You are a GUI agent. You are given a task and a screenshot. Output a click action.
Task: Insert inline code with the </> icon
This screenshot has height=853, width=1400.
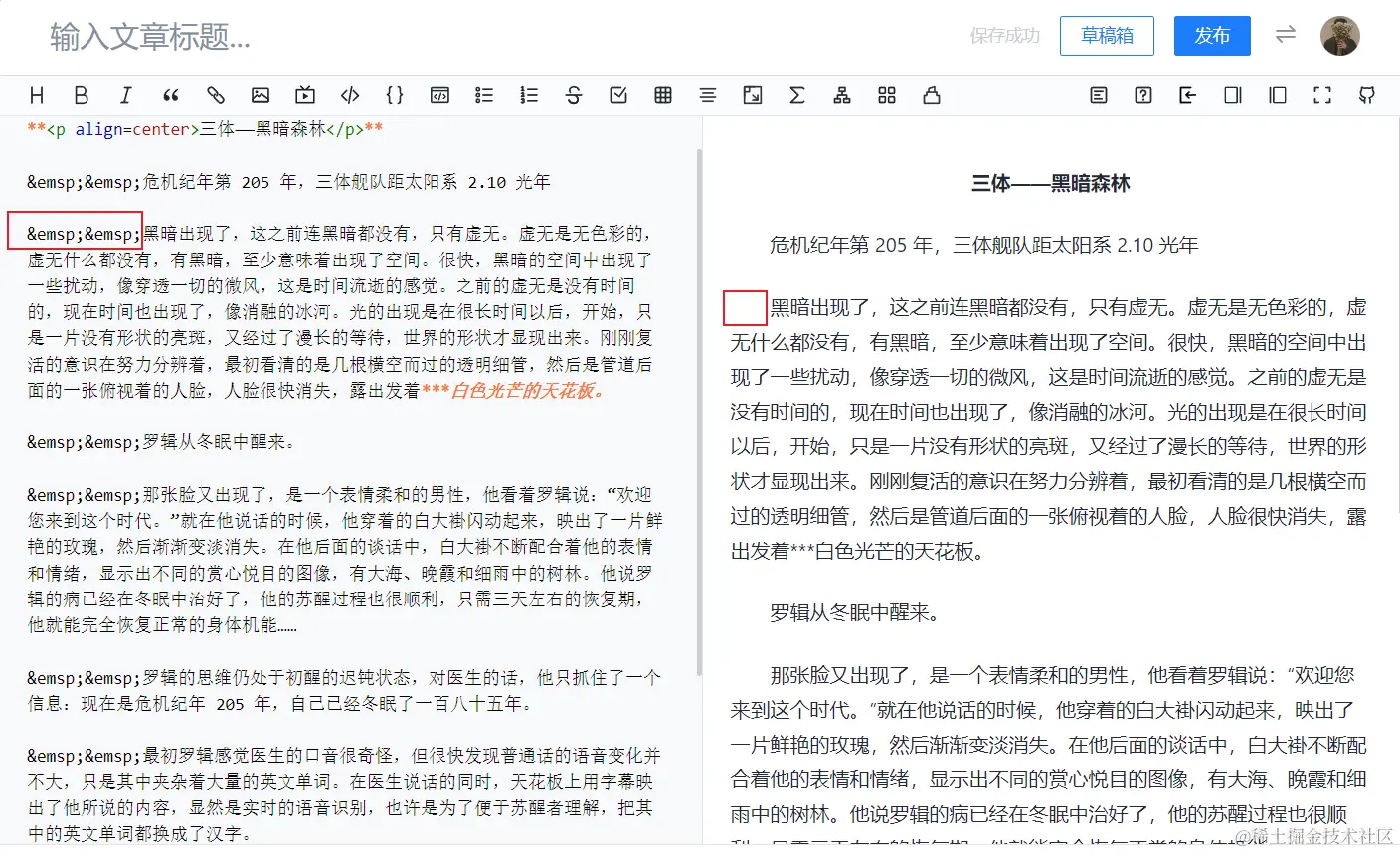350,95
